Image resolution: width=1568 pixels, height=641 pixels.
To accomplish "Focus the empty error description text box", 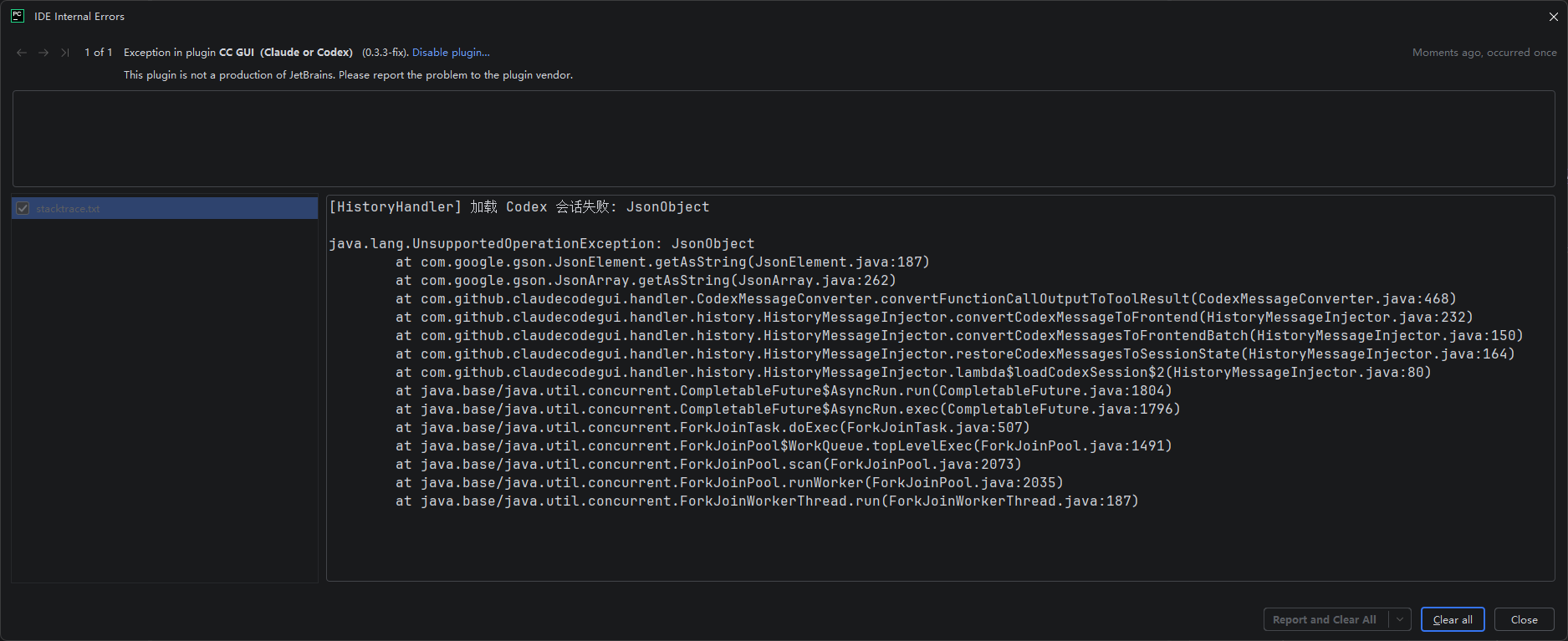I will click(x=784, y=139).
